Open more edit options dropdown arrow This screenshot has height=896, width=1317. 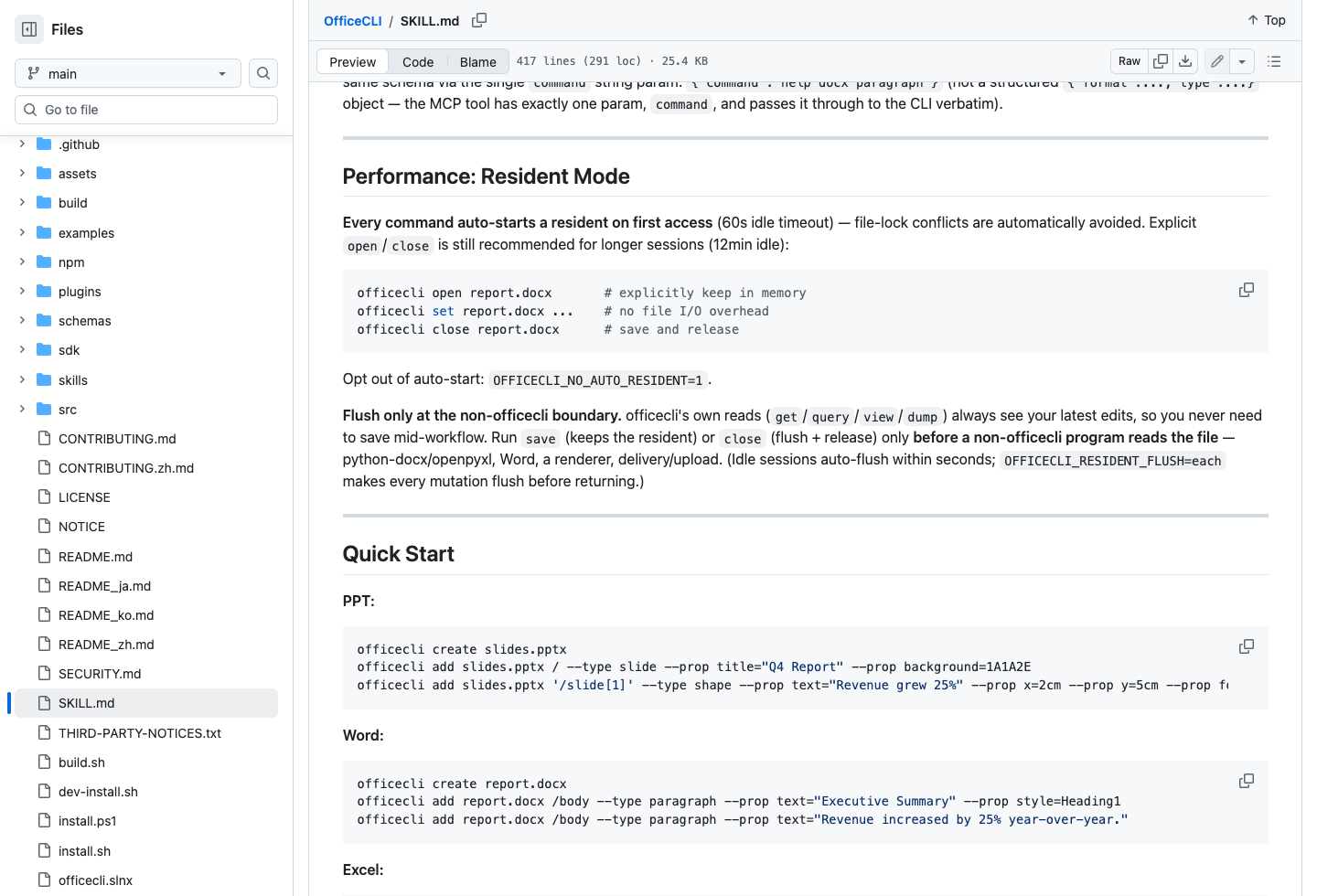point(1242,61)
